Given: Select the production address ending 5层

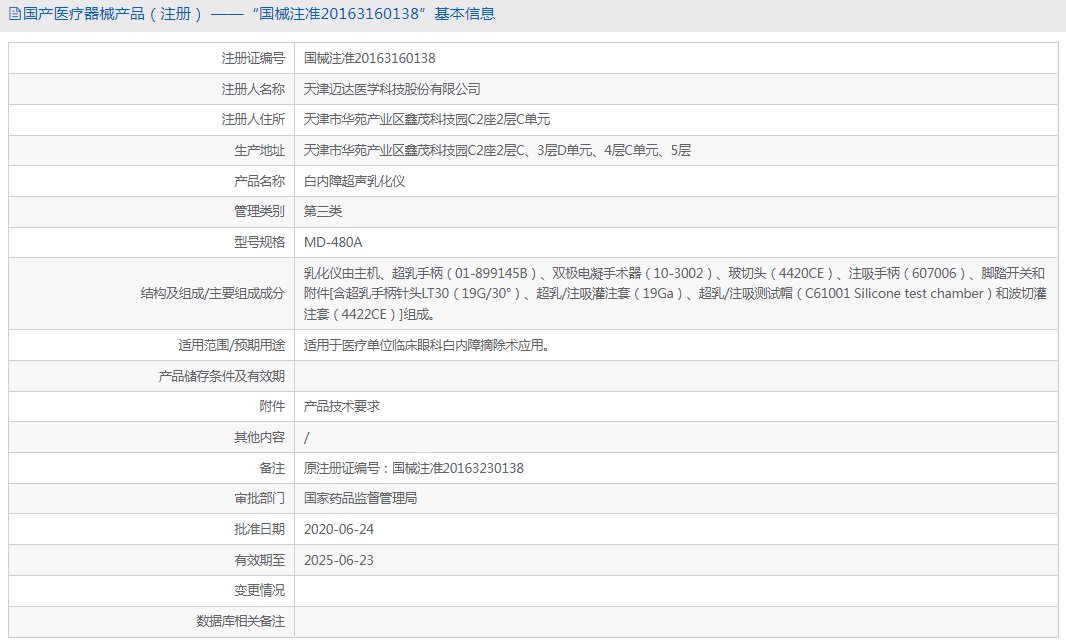Looking at the screenshot, I should (497, 150).
